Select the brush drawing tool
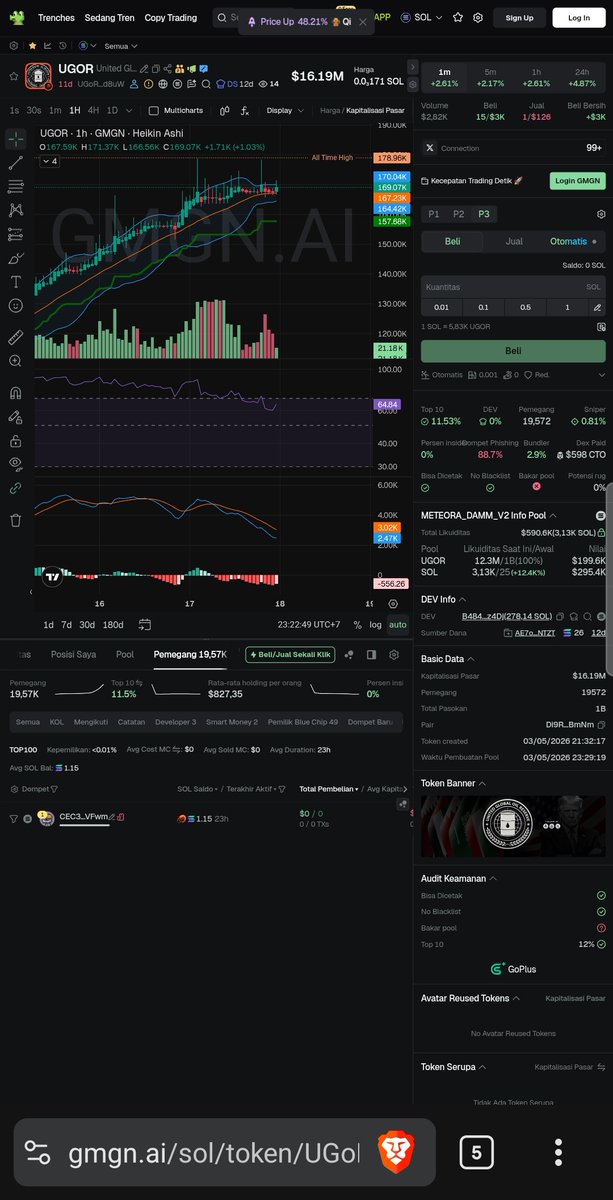Image resolution: width=613 pixels, height=1200 pixels. (x=15, y=258)
